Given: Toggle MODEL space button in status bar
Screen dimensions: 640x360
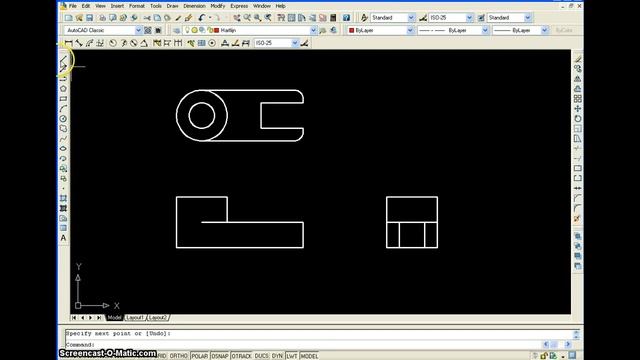Looking at the screenshot, I should click(x=309, y=356).
